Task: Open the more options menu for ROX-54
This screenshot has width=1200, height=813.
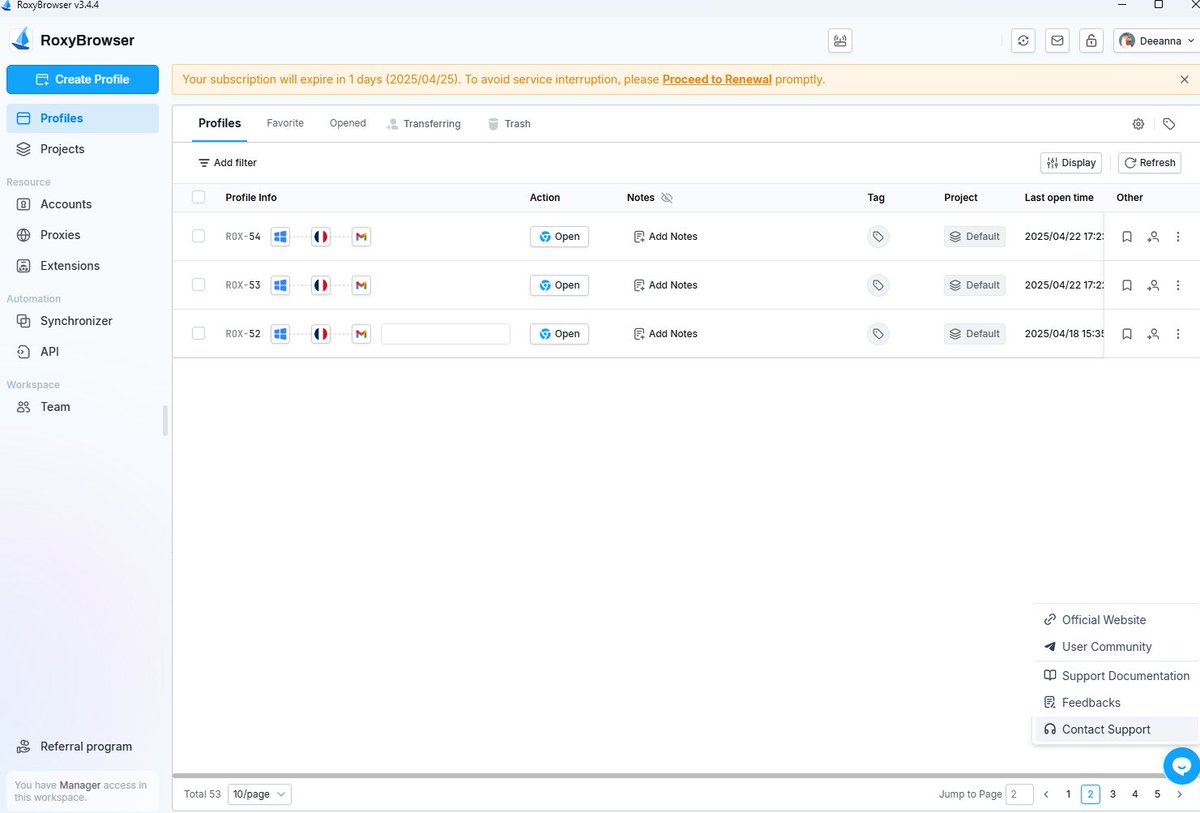Action: (x=1178, y=237)
